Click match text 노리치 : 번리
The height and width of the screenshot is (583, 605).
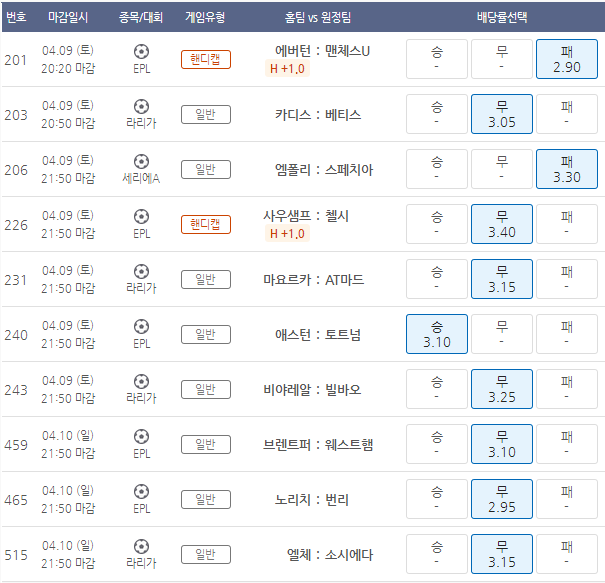pos(312,500)
